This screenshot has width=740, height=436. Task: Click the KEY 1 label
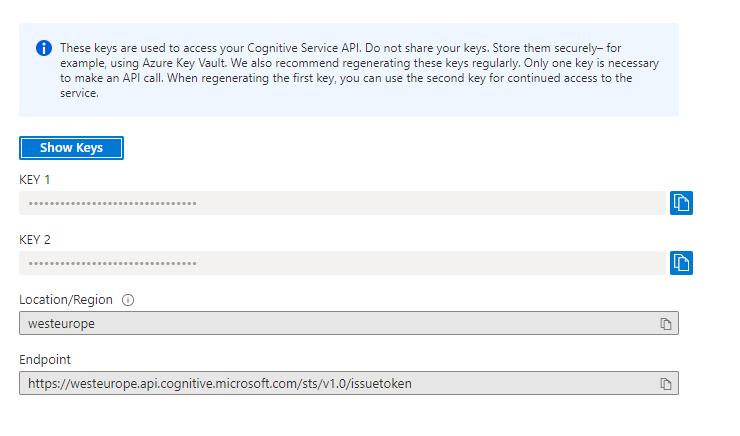[x=35, y=180]
